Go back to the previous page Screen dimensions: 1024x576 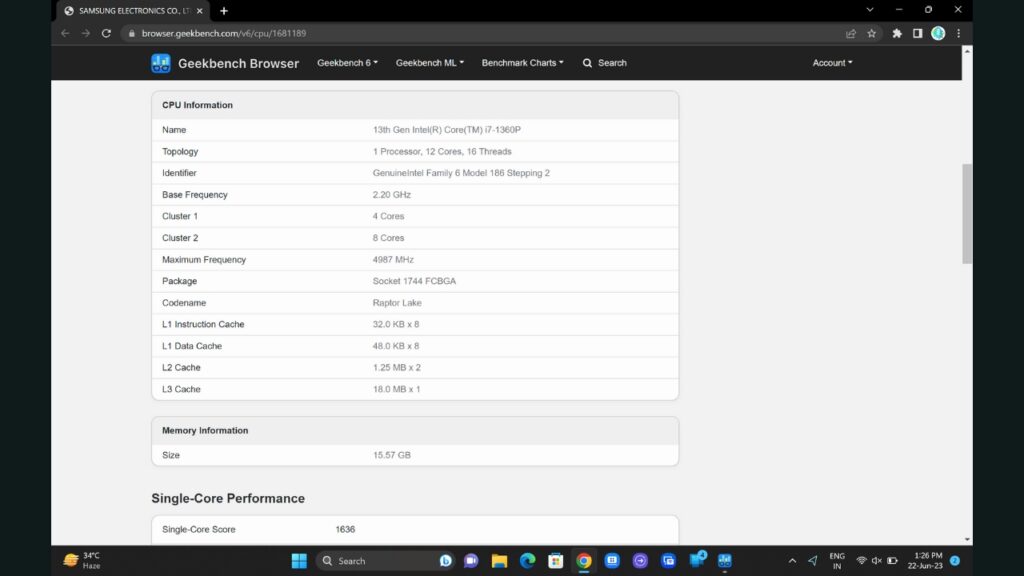65,33
